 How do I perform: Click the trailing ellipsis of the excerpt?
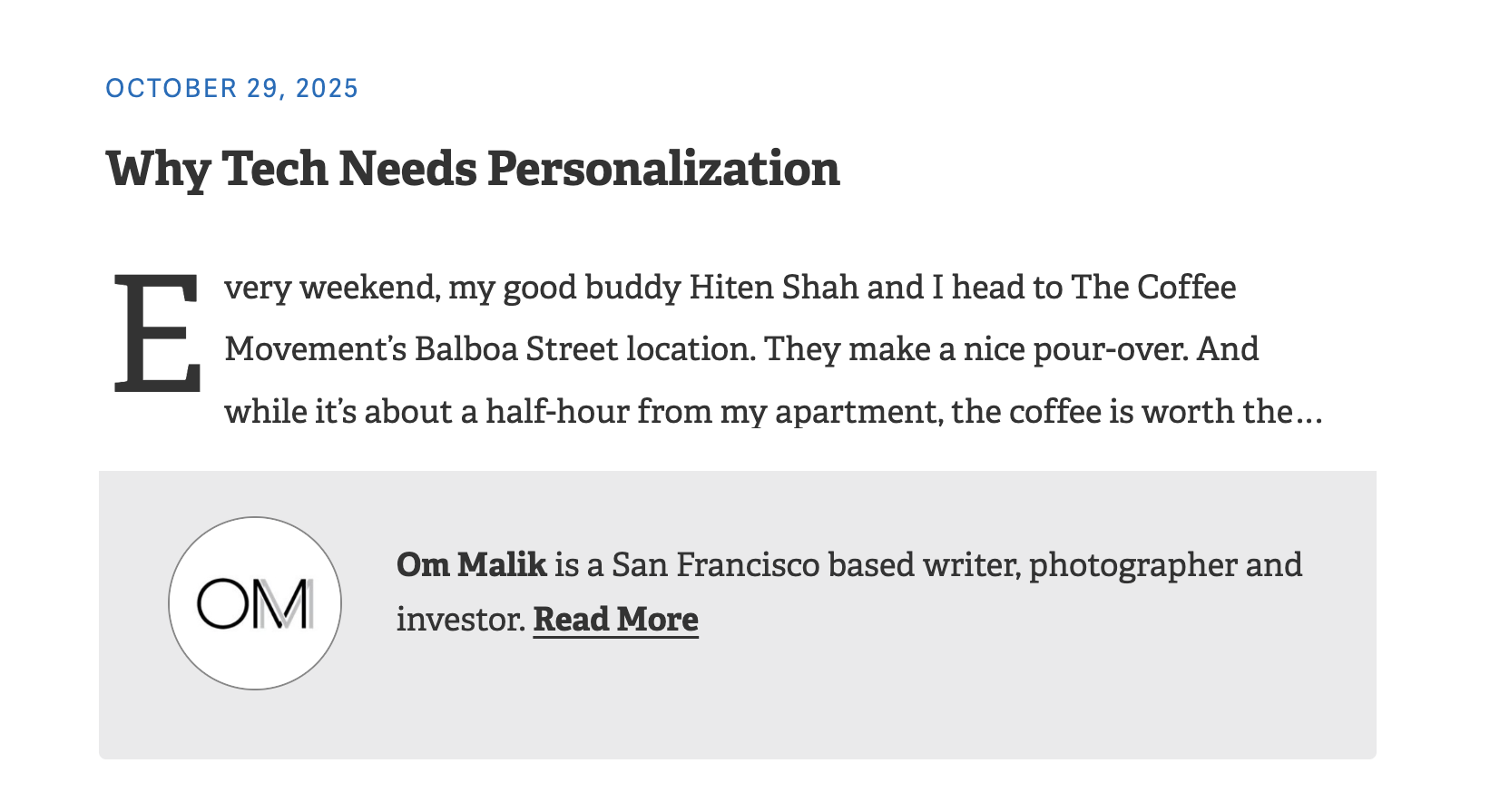1309,414
